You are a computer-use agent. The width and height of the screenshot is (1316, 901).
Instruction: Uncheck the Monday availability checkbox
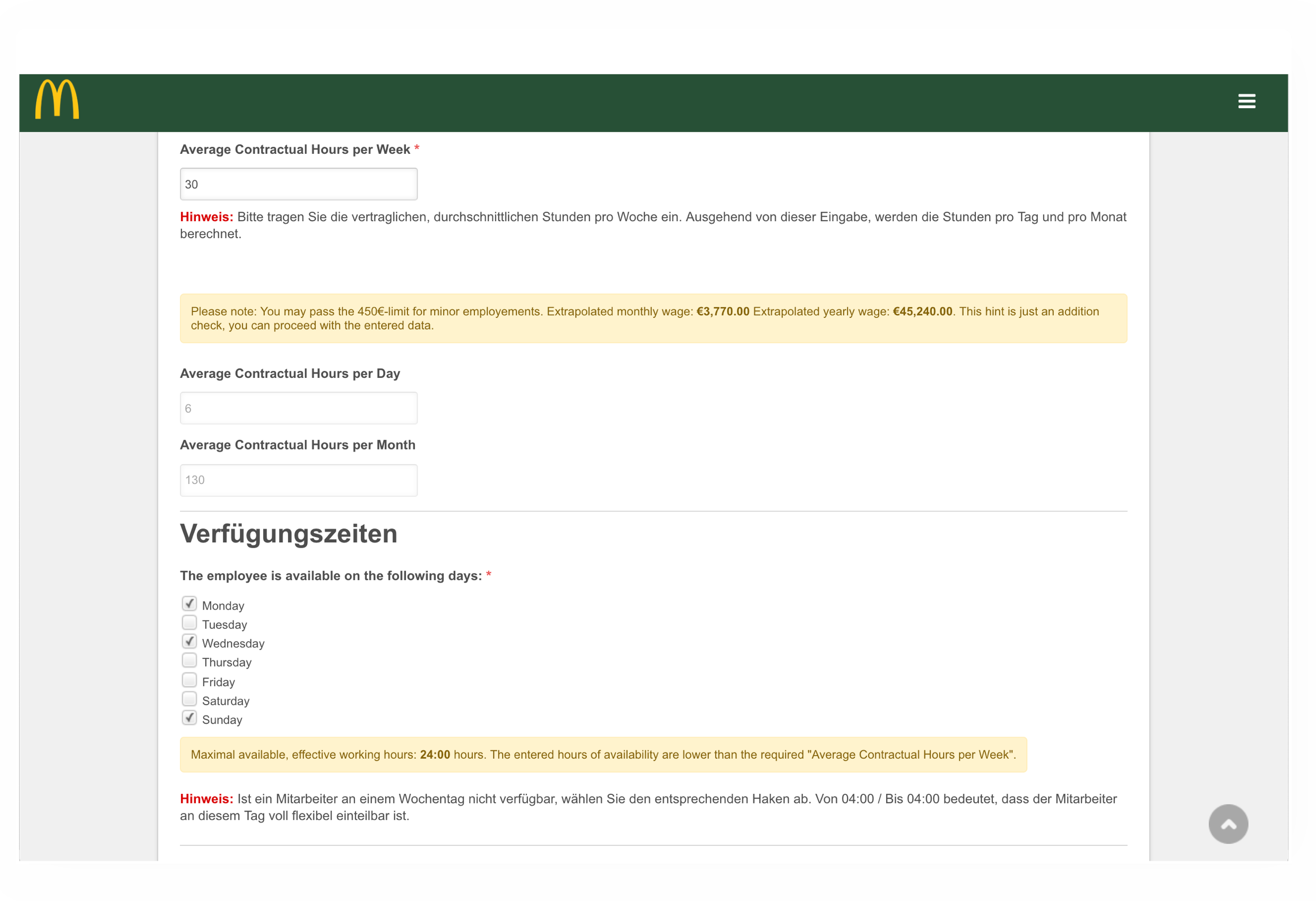point(189,603)
